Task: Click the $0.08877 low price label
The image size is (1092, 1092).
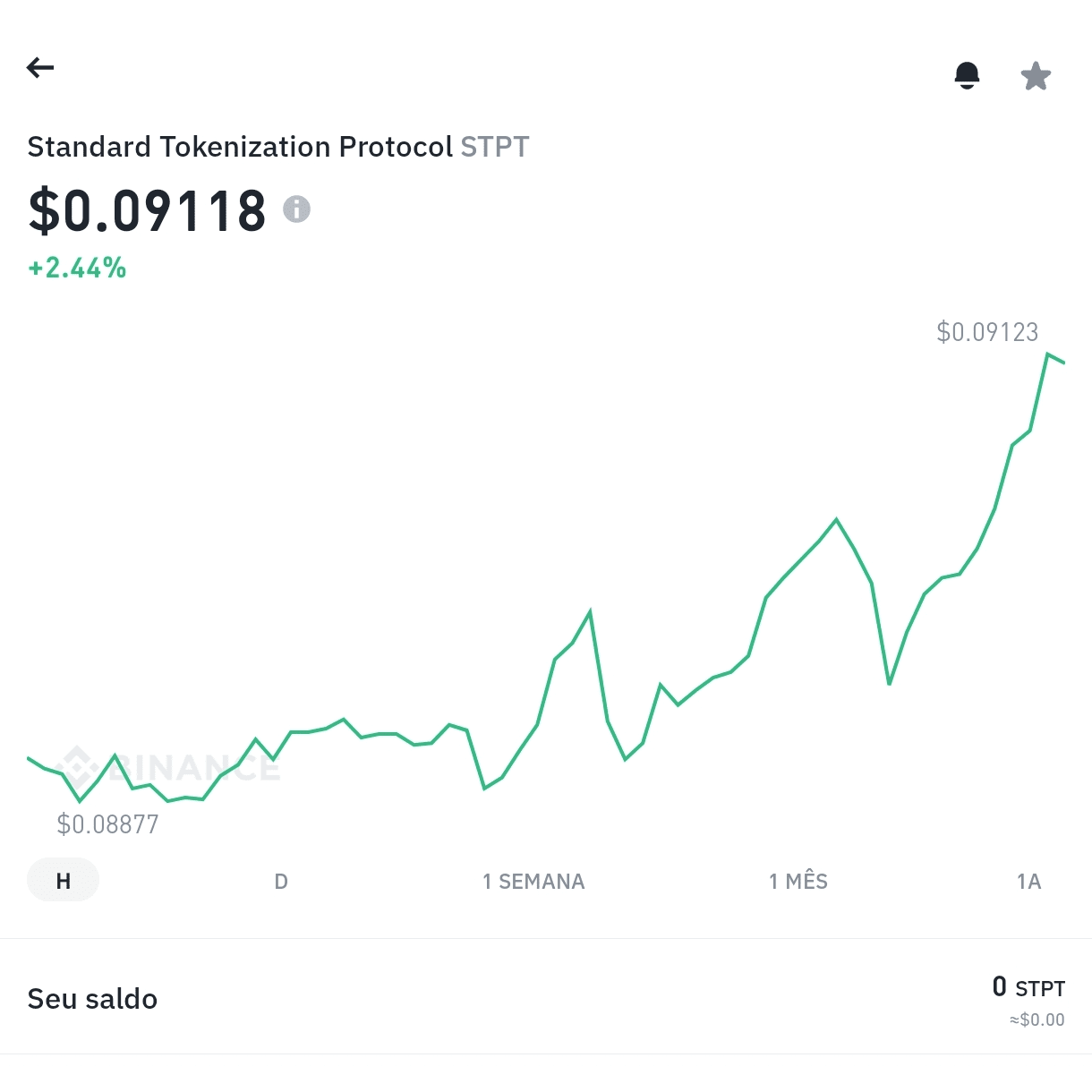Action: coord(107,824)
